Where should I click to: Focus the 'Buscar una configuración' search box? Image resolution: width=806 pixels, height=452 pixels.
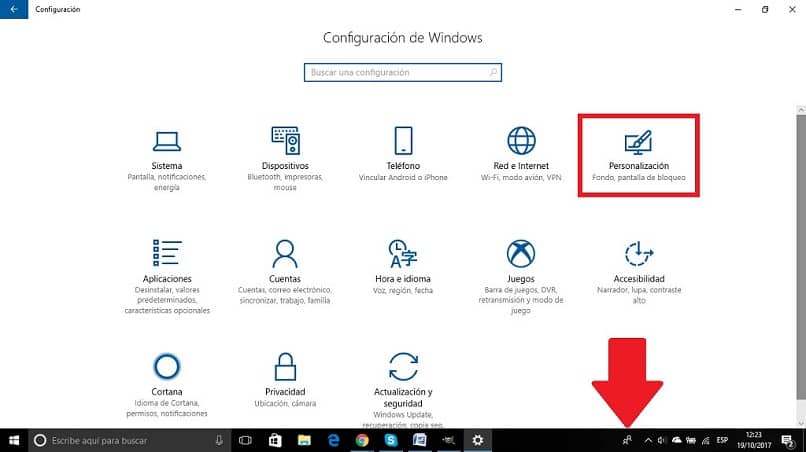pos(402,73)
